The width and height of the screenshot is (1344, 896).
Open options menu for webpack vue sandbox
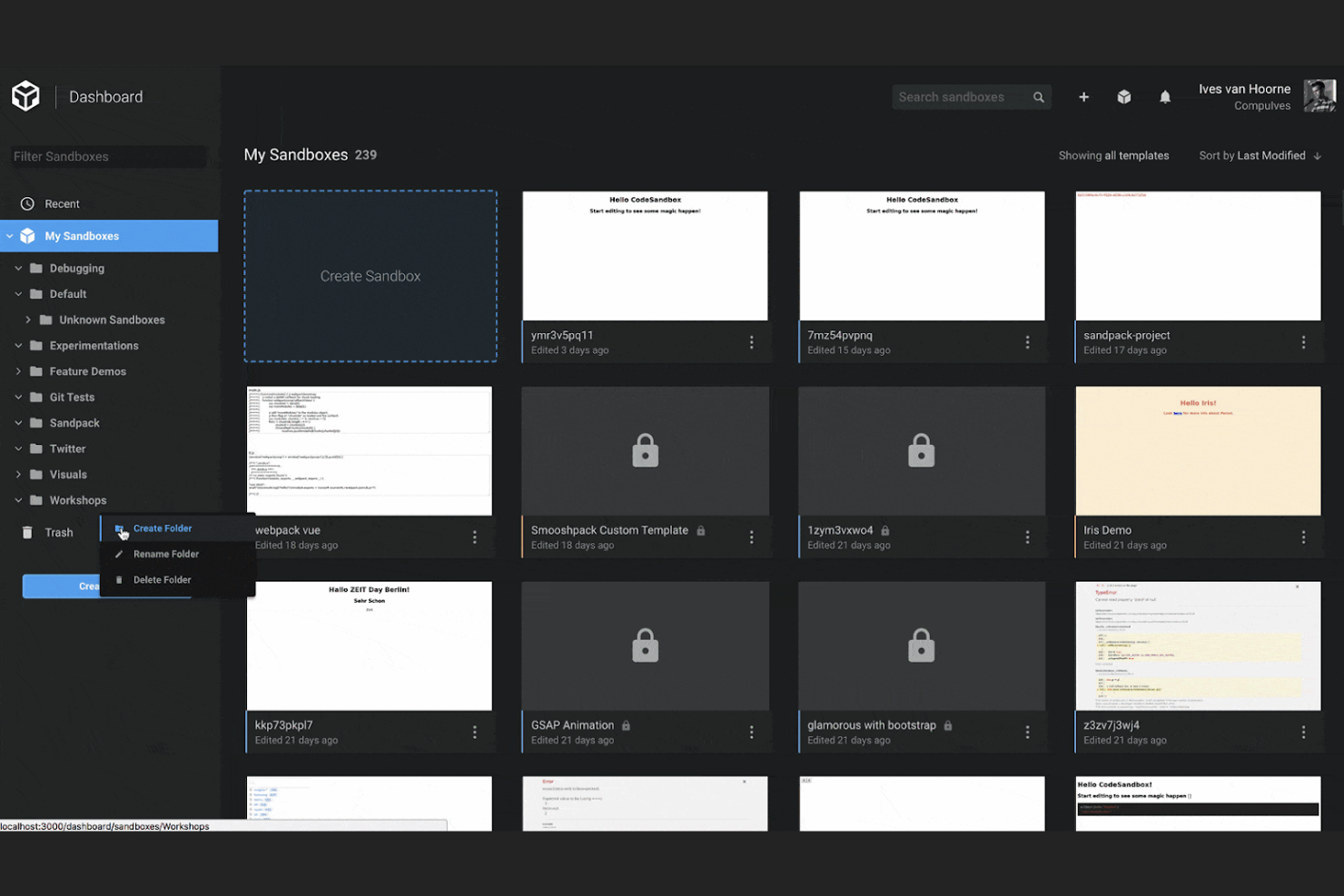coord(474,537)
